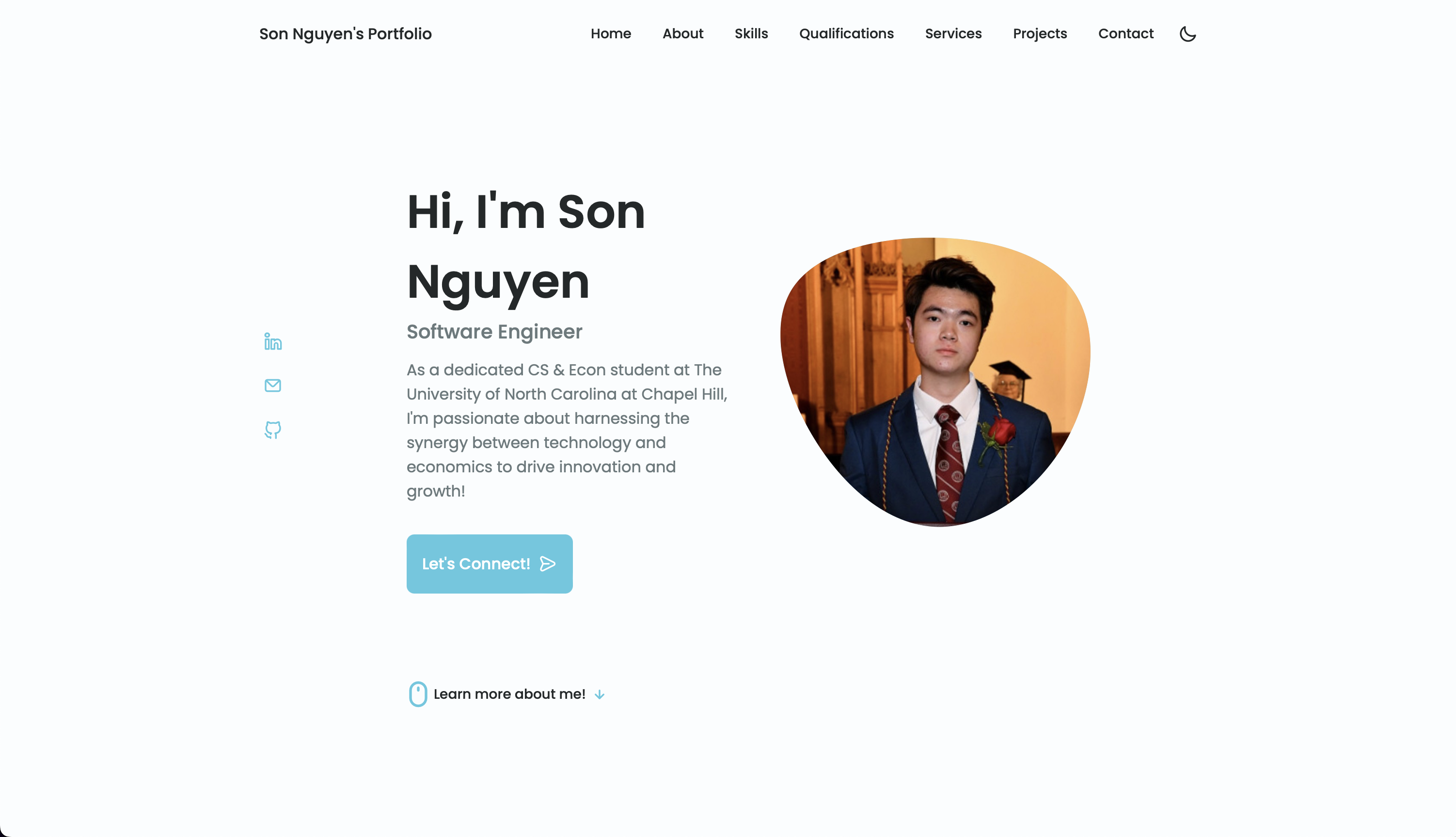Click the email envelope icon
Viewport: 1456px width, 837px height.
[x=273, y=385]
